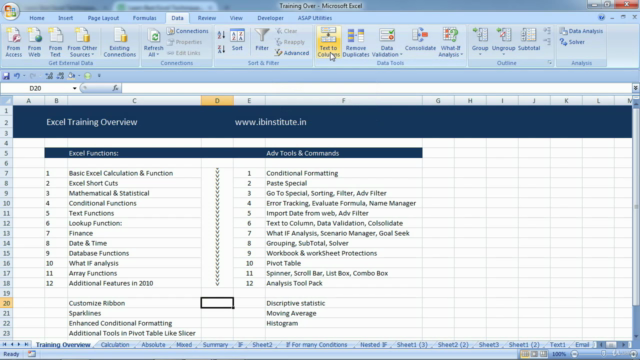Image resolution: width=640 pixels, height=360 pixels.
Task: Select row 12 header
Action: tap(7, 223)
